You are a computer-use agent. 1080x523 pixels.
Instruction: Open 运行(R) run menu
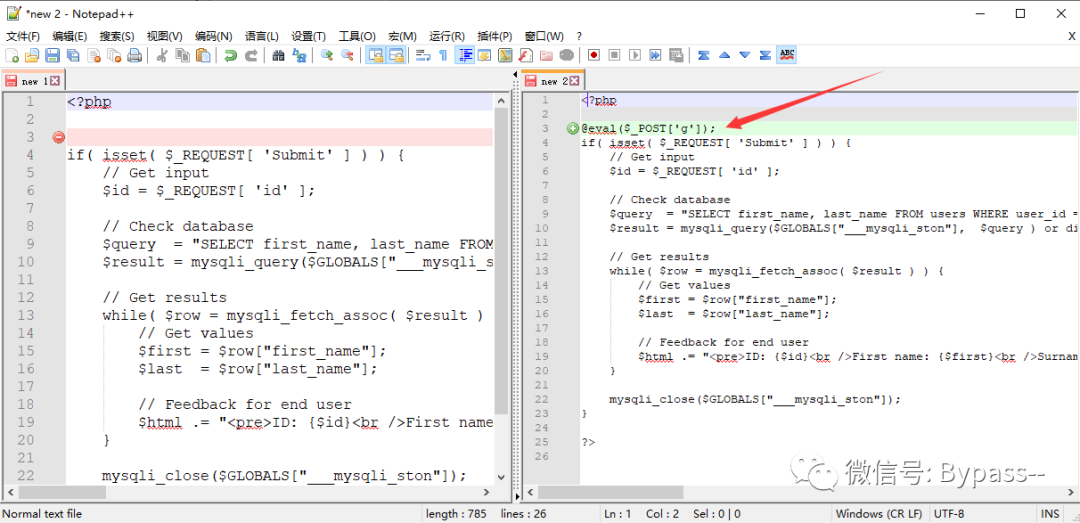pyautogui.click(x=447, y=36)
